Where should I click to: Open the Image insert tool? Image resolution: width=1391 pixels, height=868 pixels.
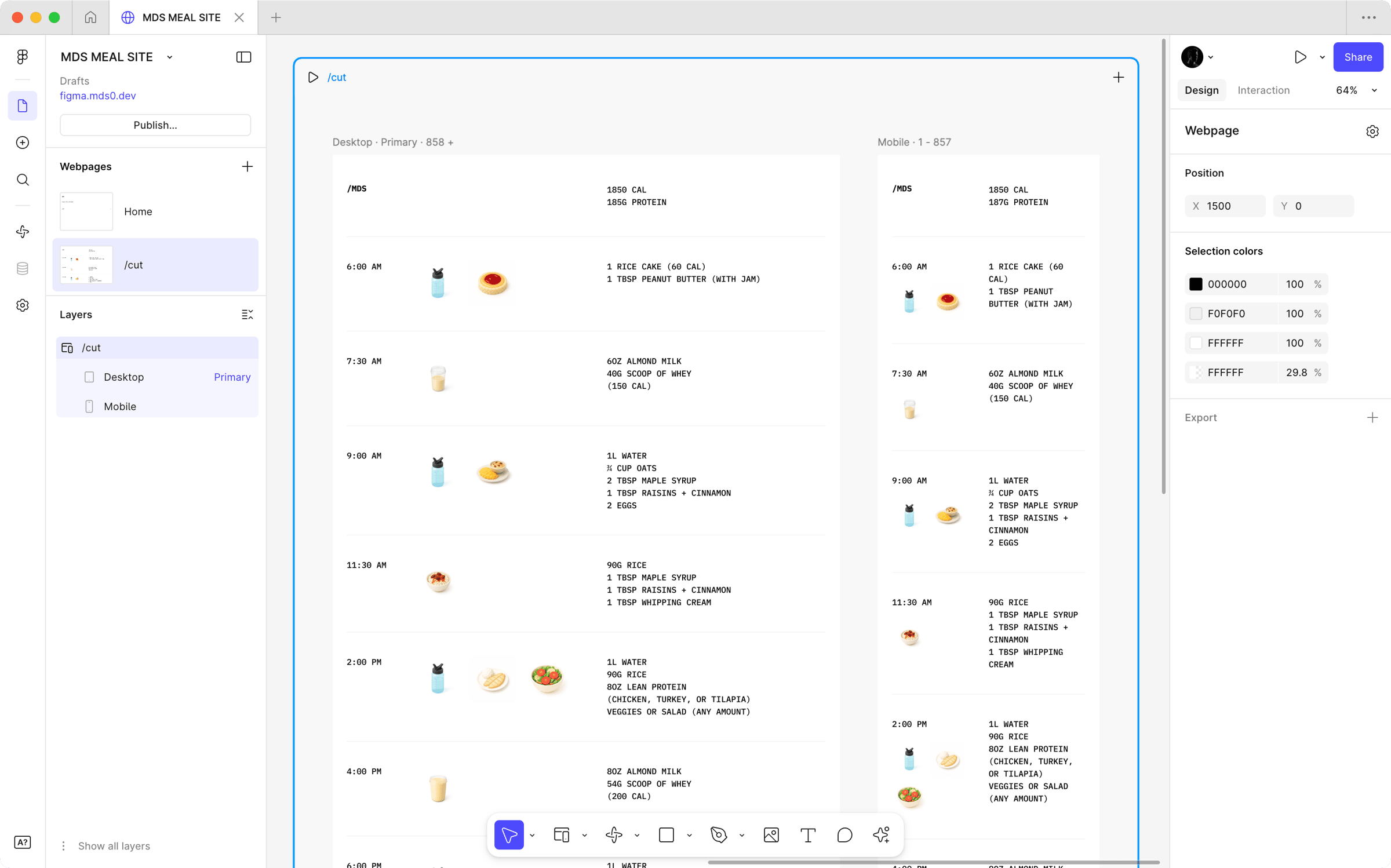pos(771,835)
